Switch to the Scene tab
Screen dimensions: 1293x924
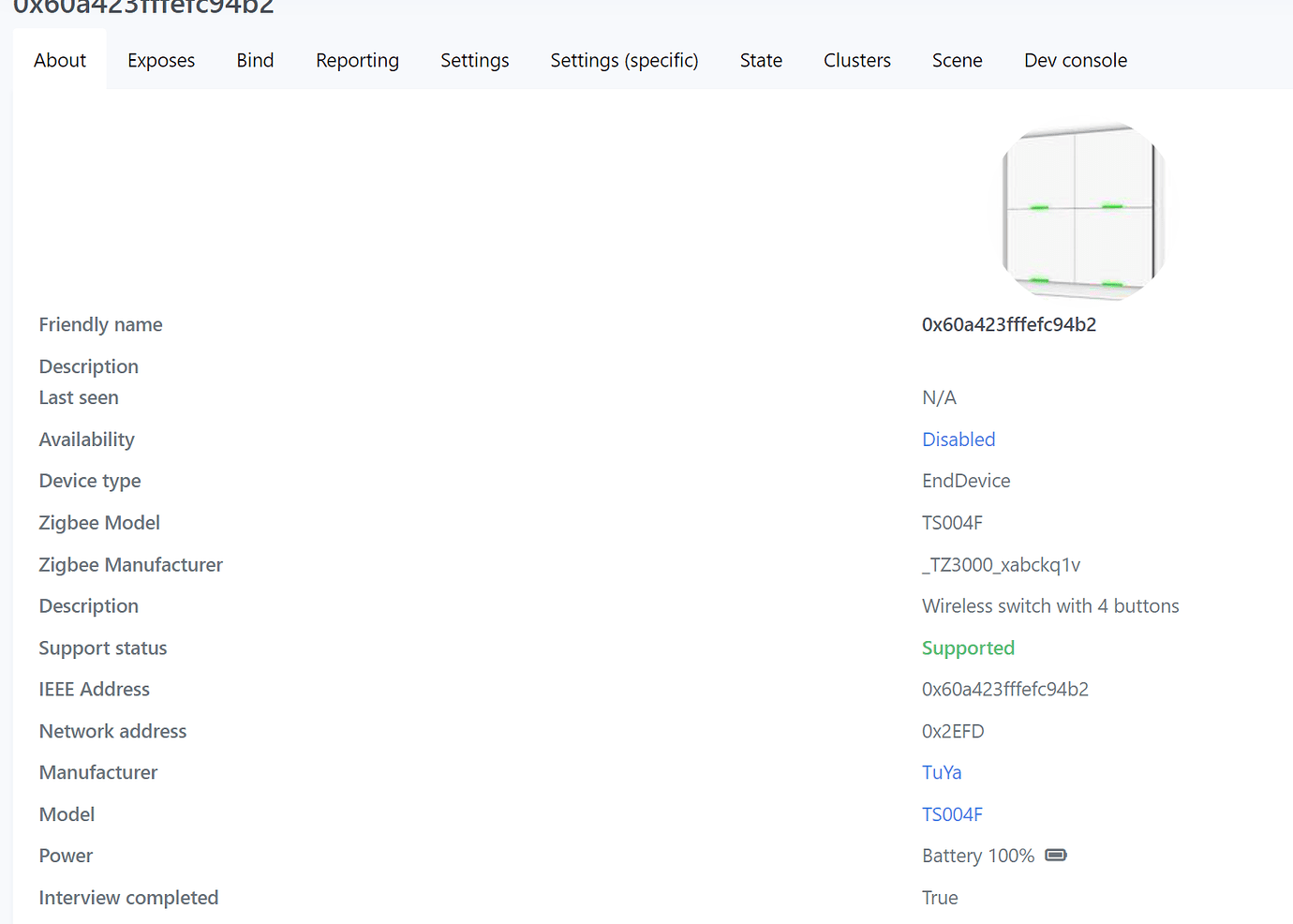[957, 60]
